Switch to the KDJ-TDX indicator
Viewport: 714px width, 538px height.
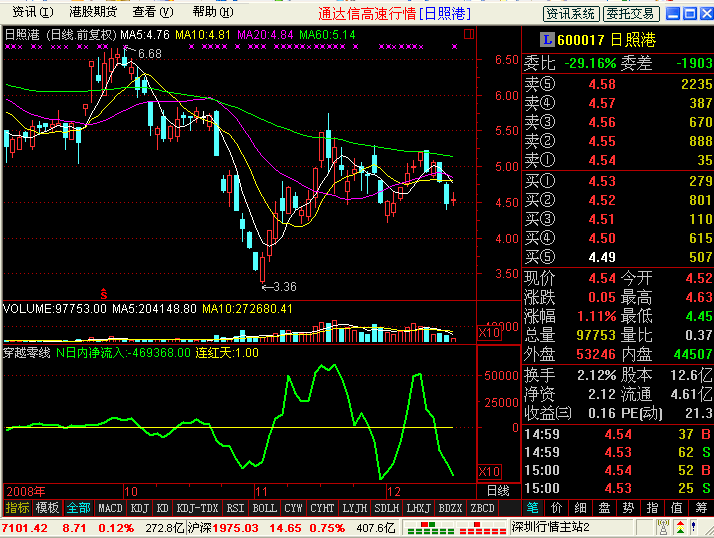click(x=197, y=508)
